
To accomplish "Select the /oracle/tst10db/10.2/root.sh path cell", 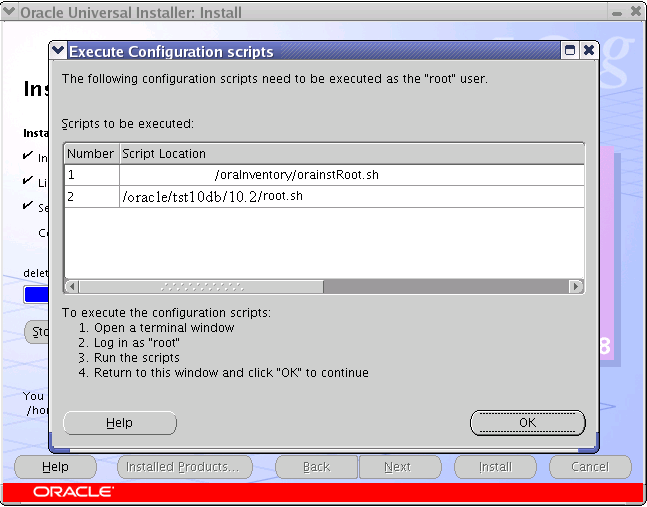I will coord(352,196).
